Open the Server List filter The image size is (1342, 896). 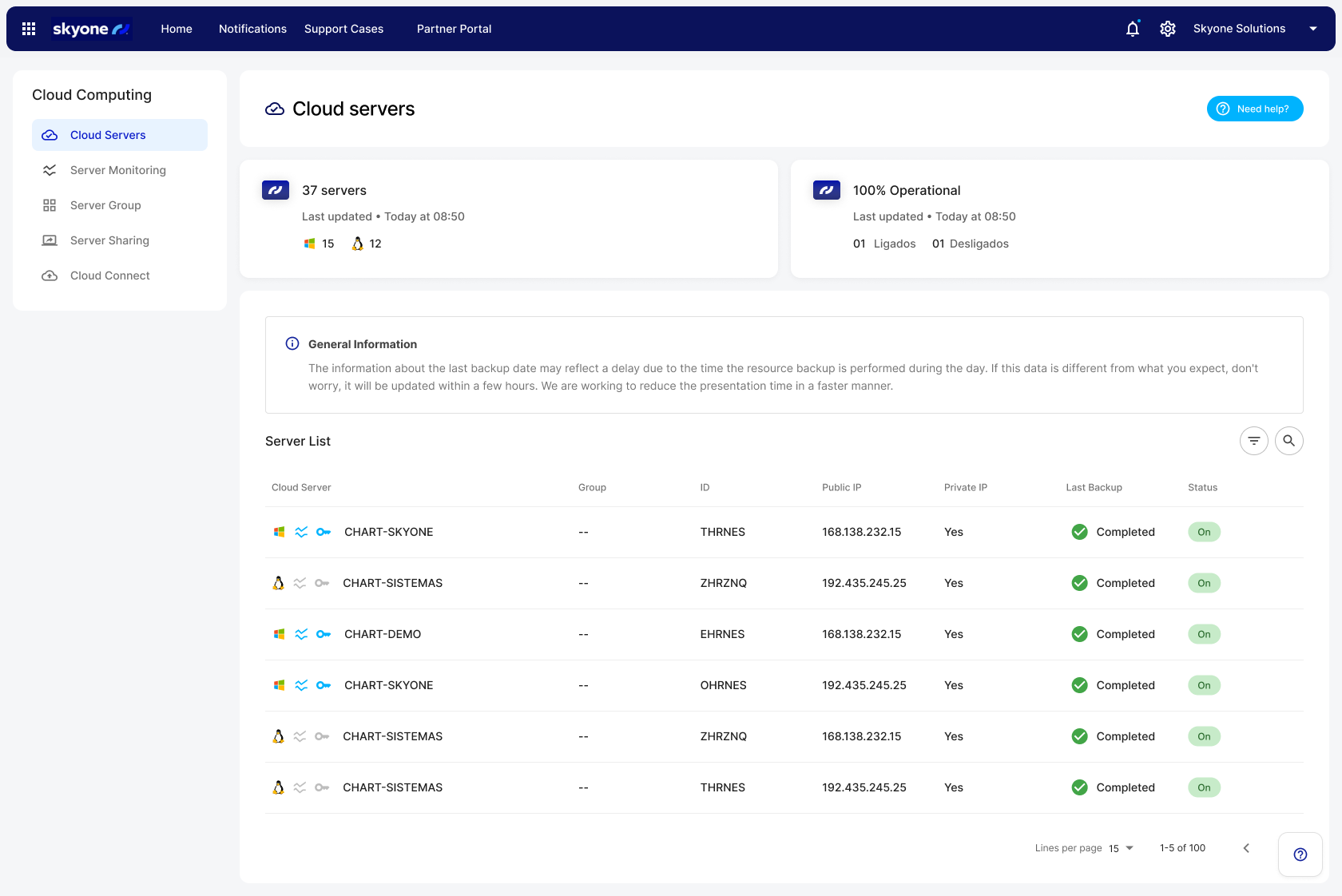tap(1254, 441)
